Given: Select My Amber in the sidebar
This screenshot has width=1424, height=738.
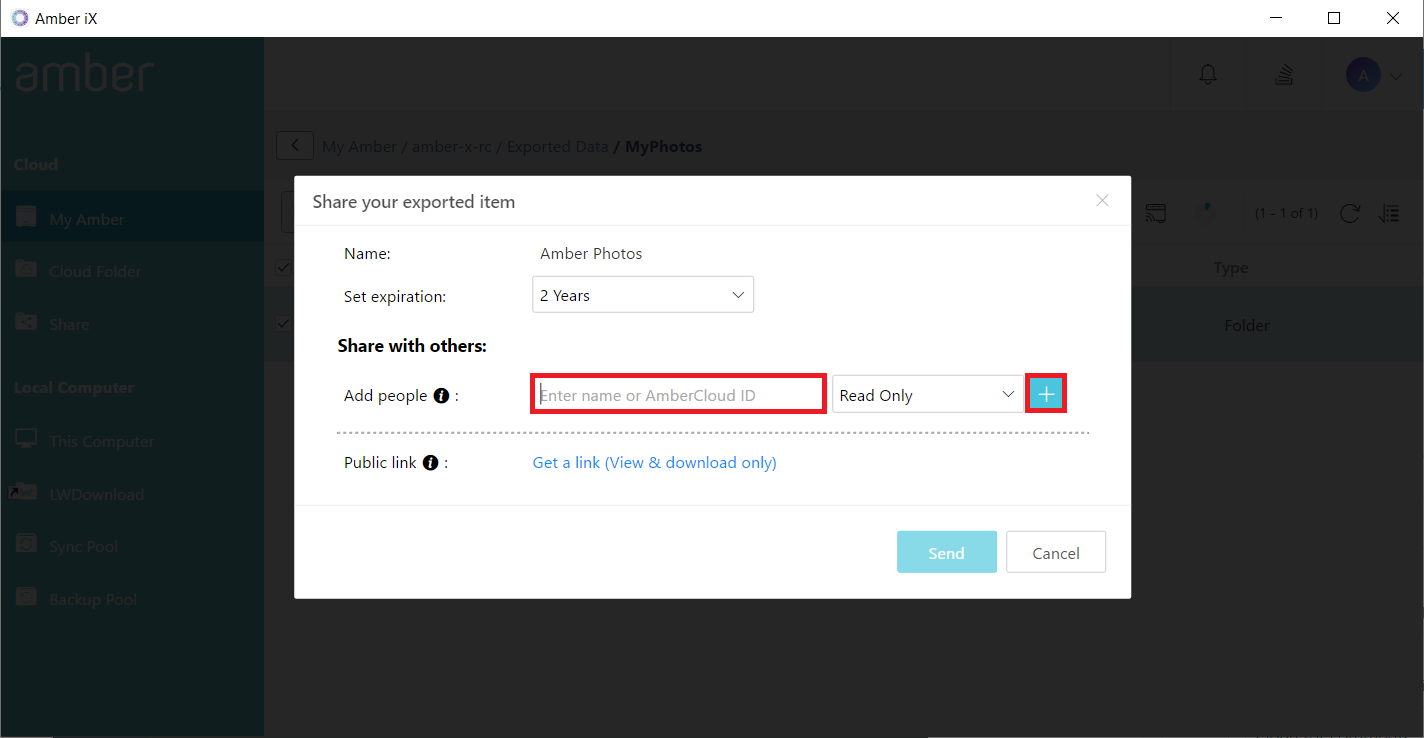Looking at the screenshot, I should [132, 219].
